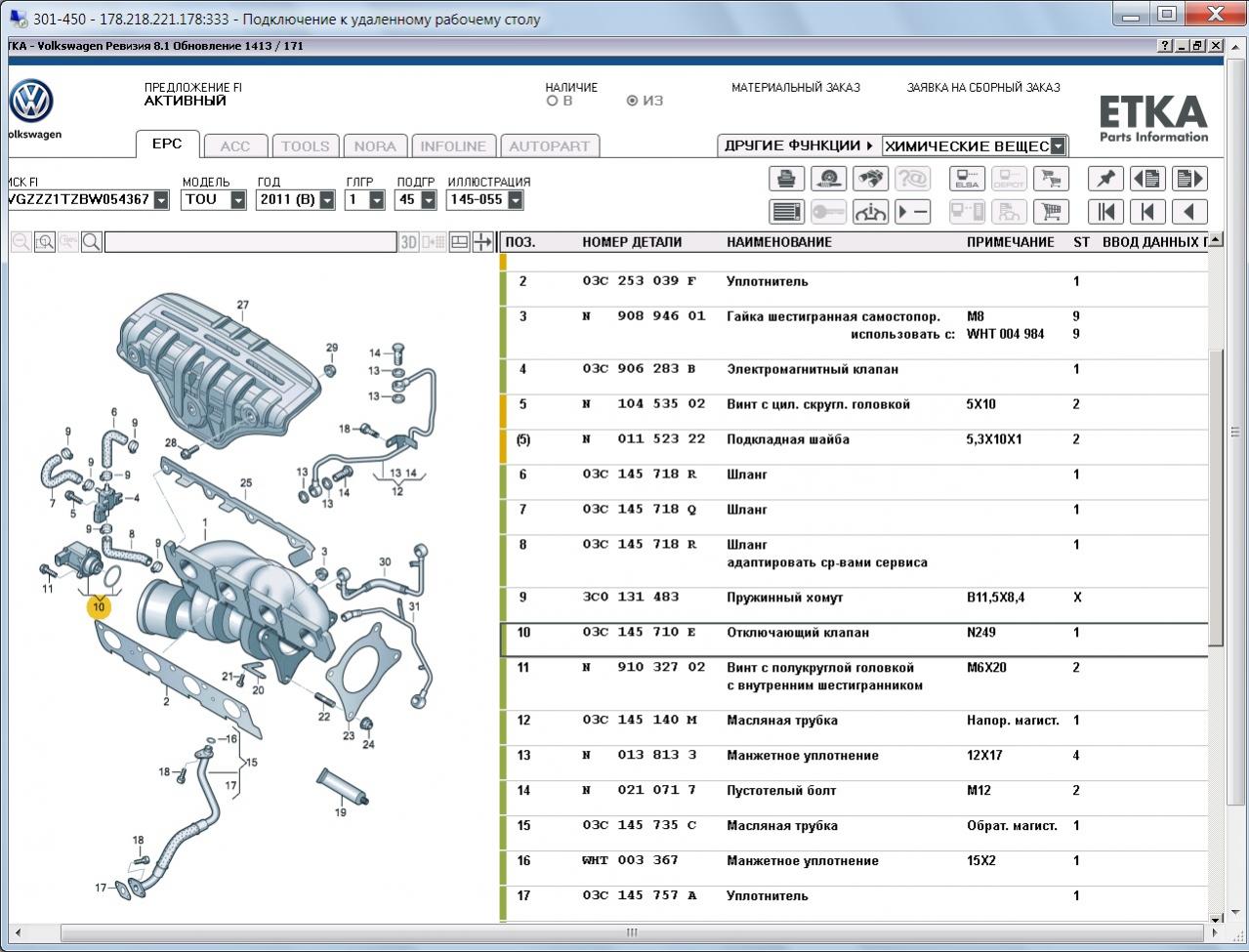
Task: Select the 'ИЗ' availability radio button
Action: tap(632, 101)
